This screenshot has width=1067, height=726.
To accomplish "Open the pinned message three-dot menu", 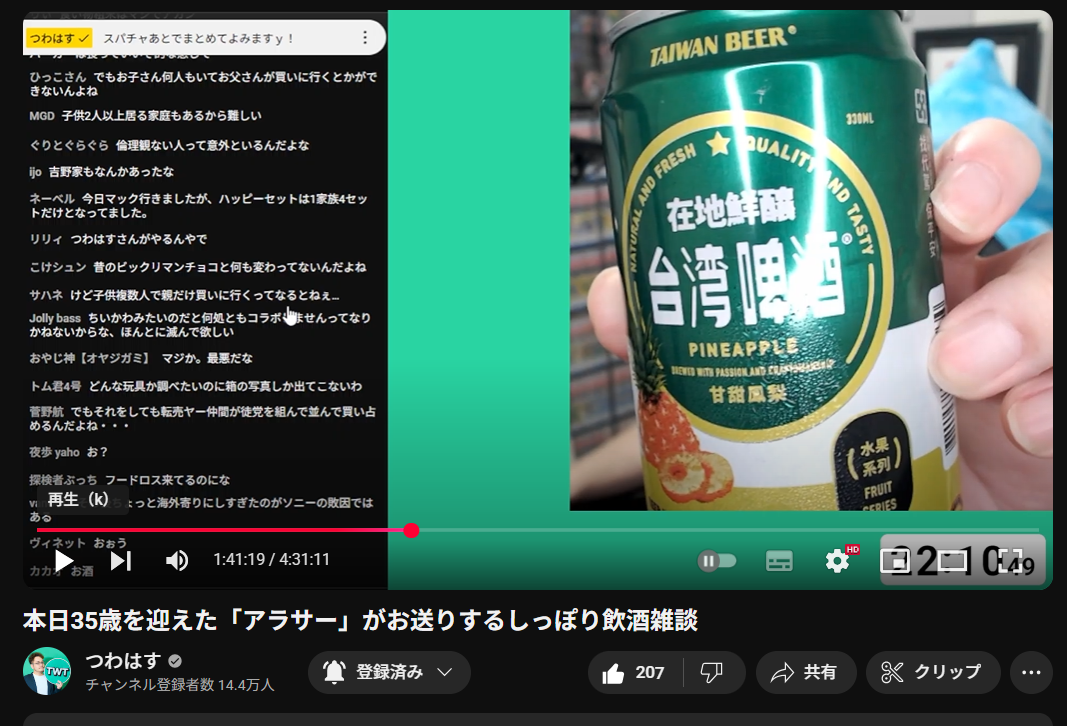I will [x=365, y=37].
